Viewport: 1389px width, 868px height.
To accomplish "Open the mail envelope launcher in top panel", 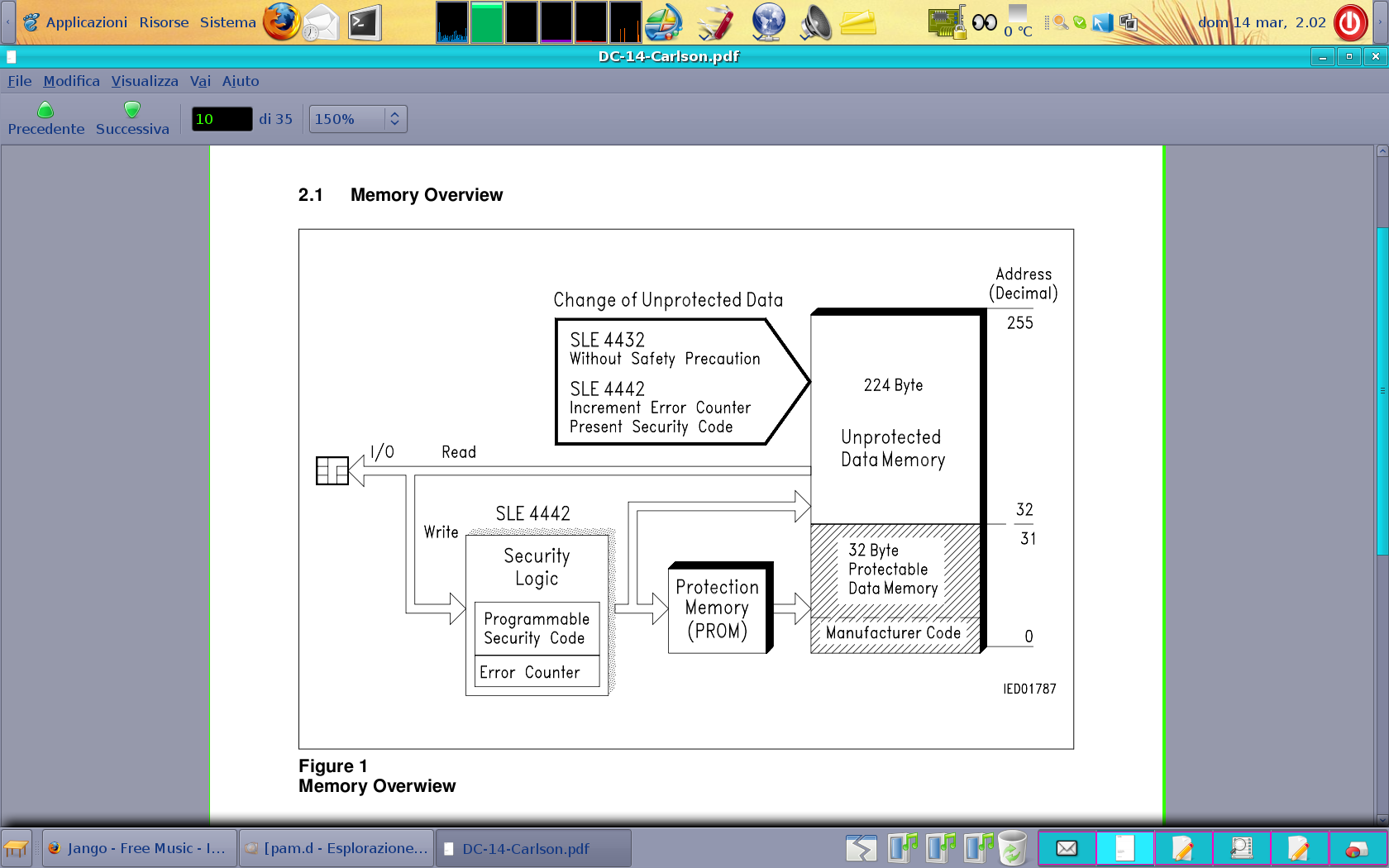I will (x=321, y=22).
